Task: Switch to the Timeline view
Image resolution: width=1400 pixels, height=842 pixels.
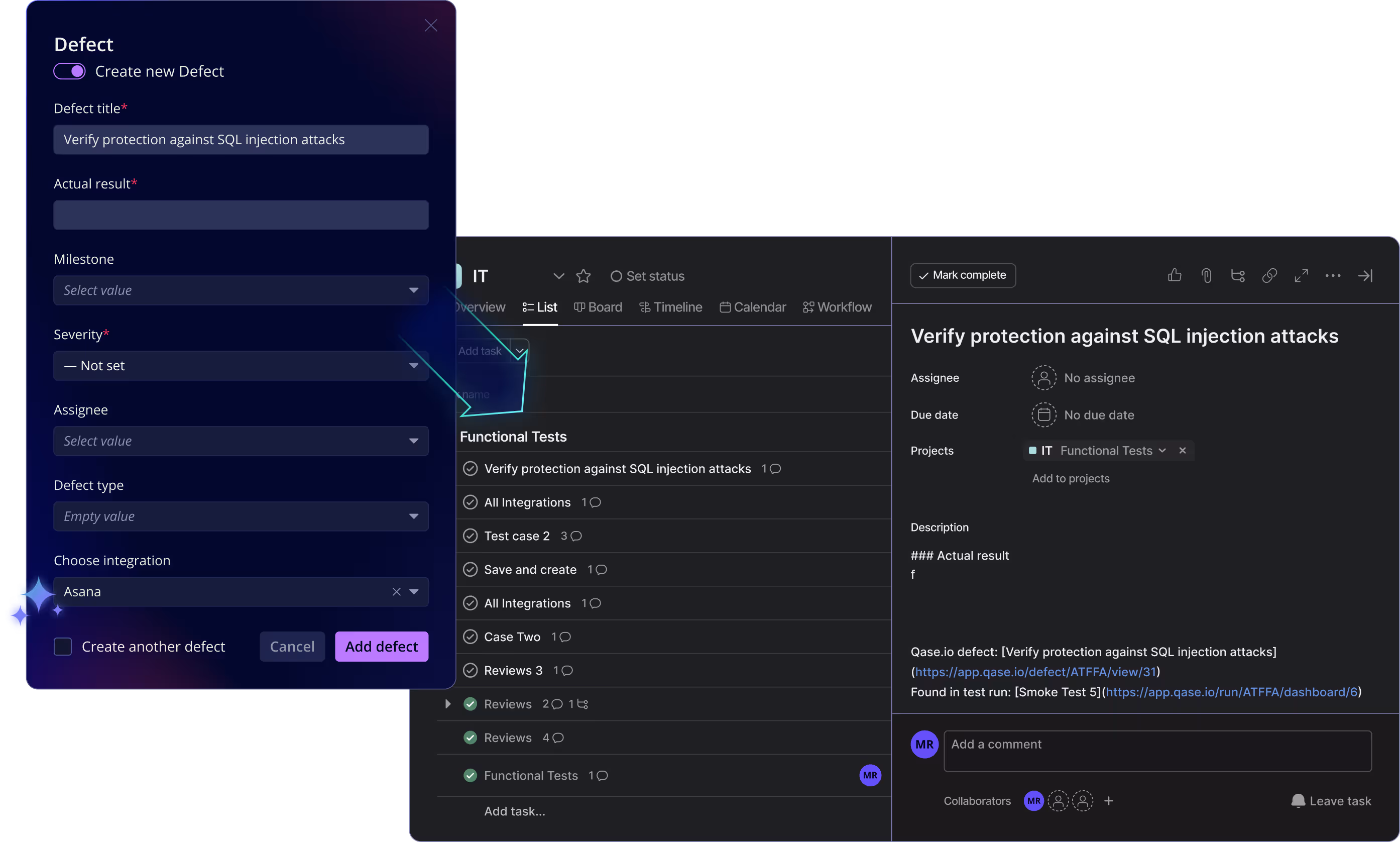Action: (671, 307)
